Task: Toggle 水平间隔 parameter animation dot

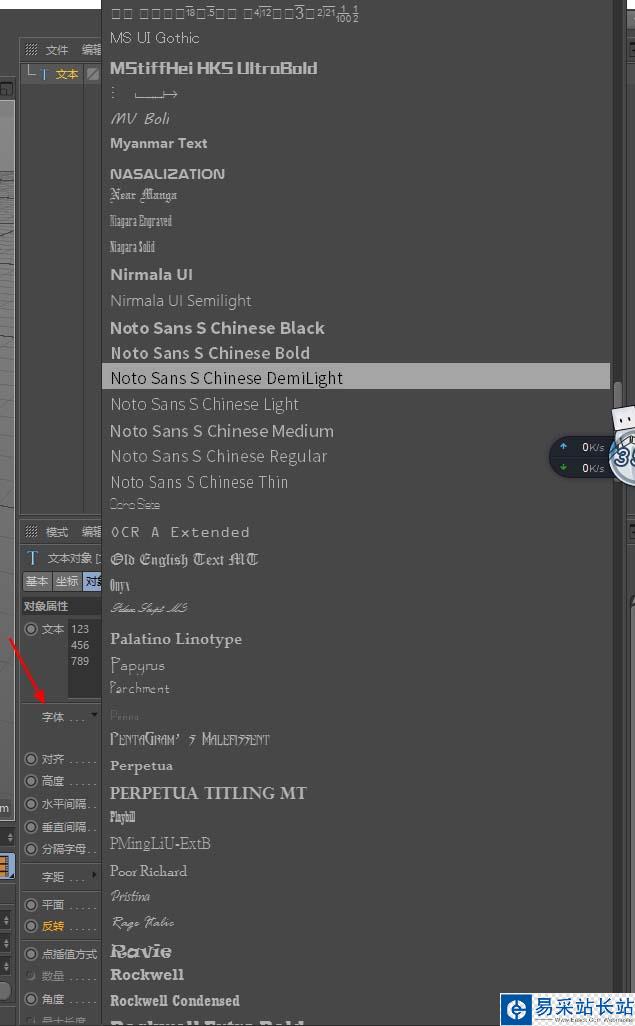Action: point(31,804)
